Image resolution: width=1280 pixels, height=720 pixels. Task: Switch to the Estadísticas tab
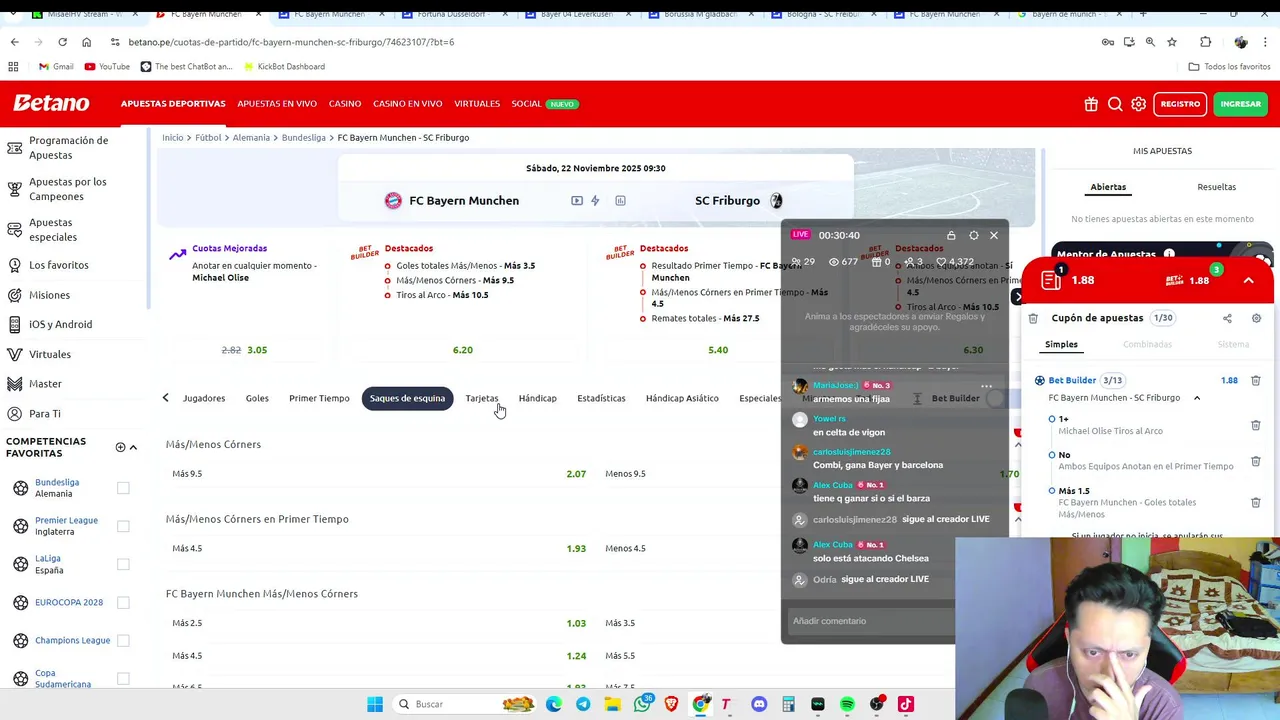[x=601, y=398]
